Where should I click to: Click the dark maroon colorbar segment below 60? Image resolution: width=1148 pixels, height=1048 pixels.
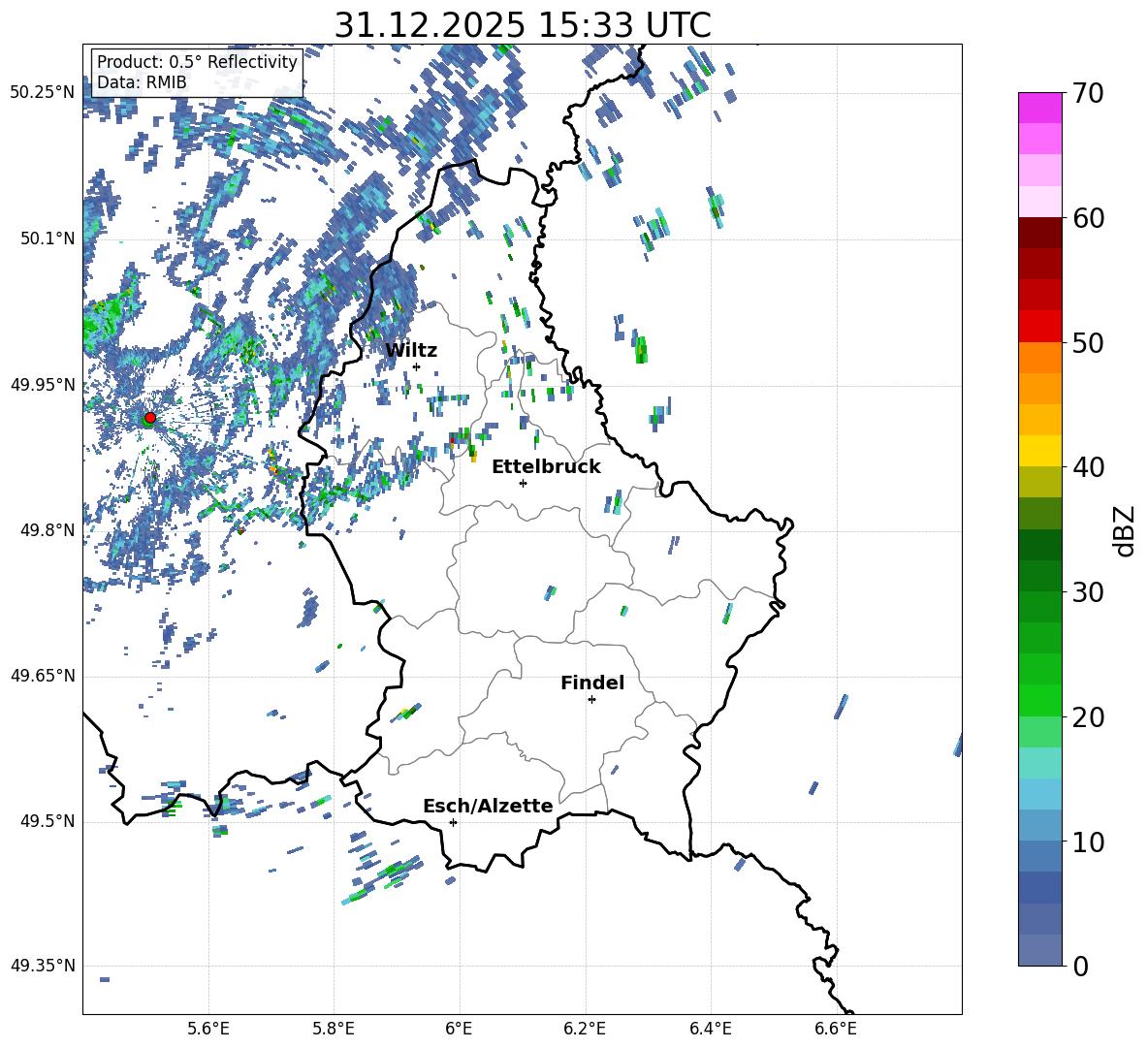click(1040, 233)
